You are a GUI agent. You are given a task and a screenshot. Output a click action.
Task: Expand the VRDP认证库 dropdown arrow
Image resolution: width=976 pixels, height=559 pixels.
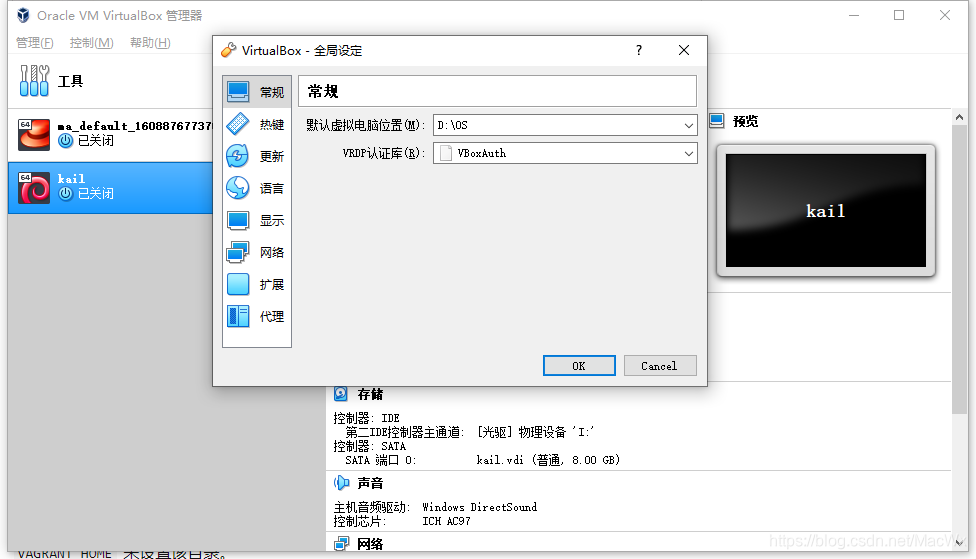click(x=688, y=153)
